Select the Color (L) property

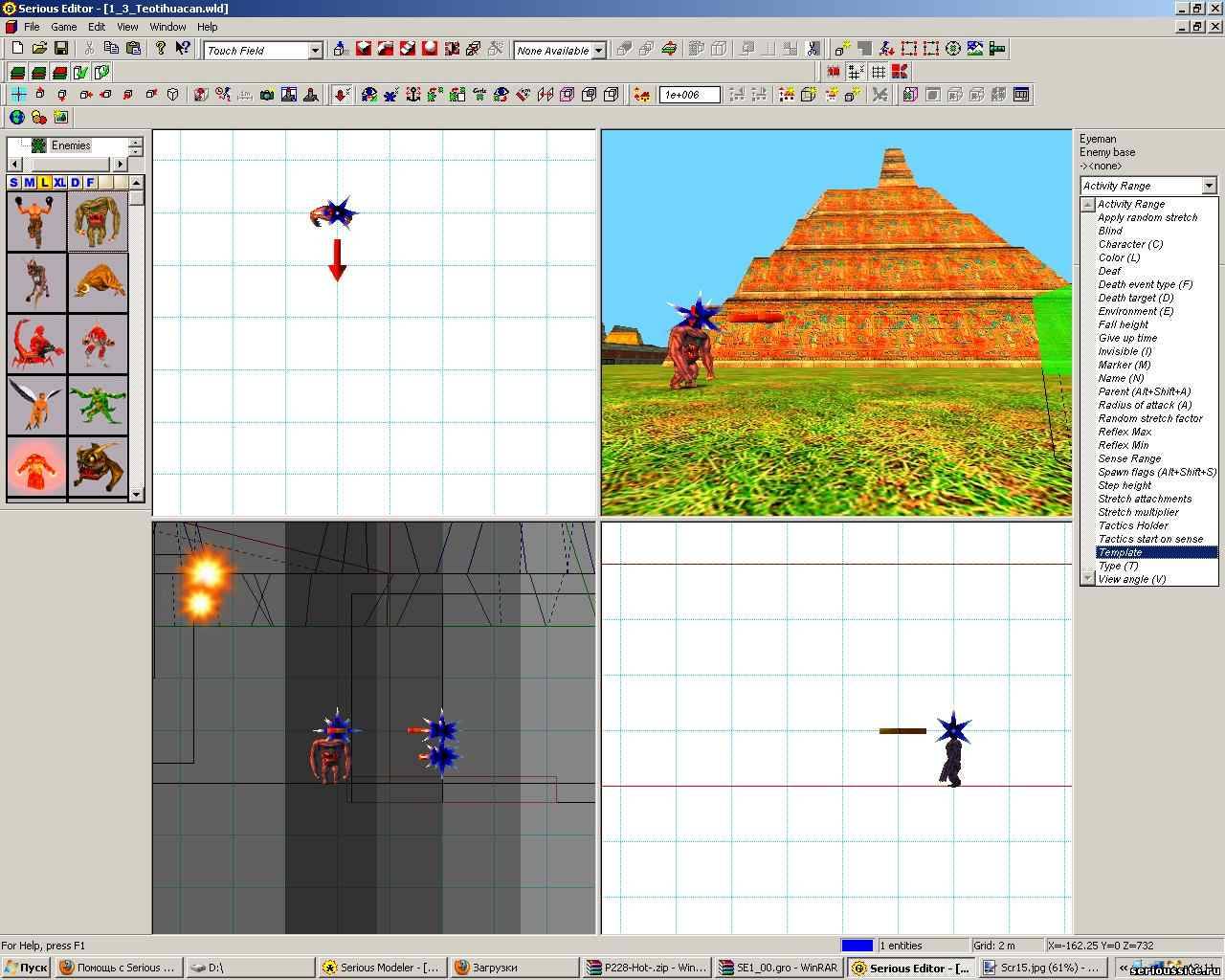tap(1119, 257)
